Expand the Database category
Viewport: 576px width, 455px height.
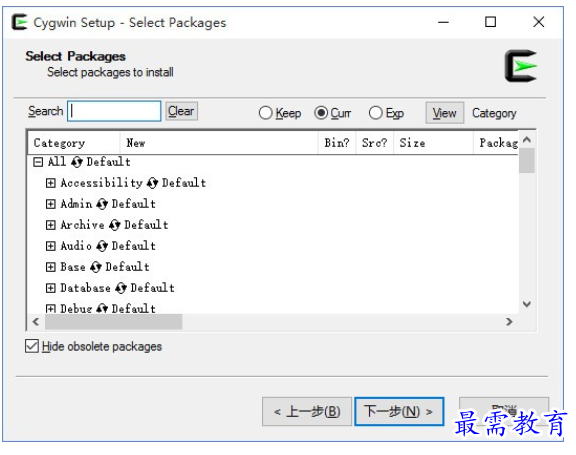pyautogui.click(x=51, y=288)
